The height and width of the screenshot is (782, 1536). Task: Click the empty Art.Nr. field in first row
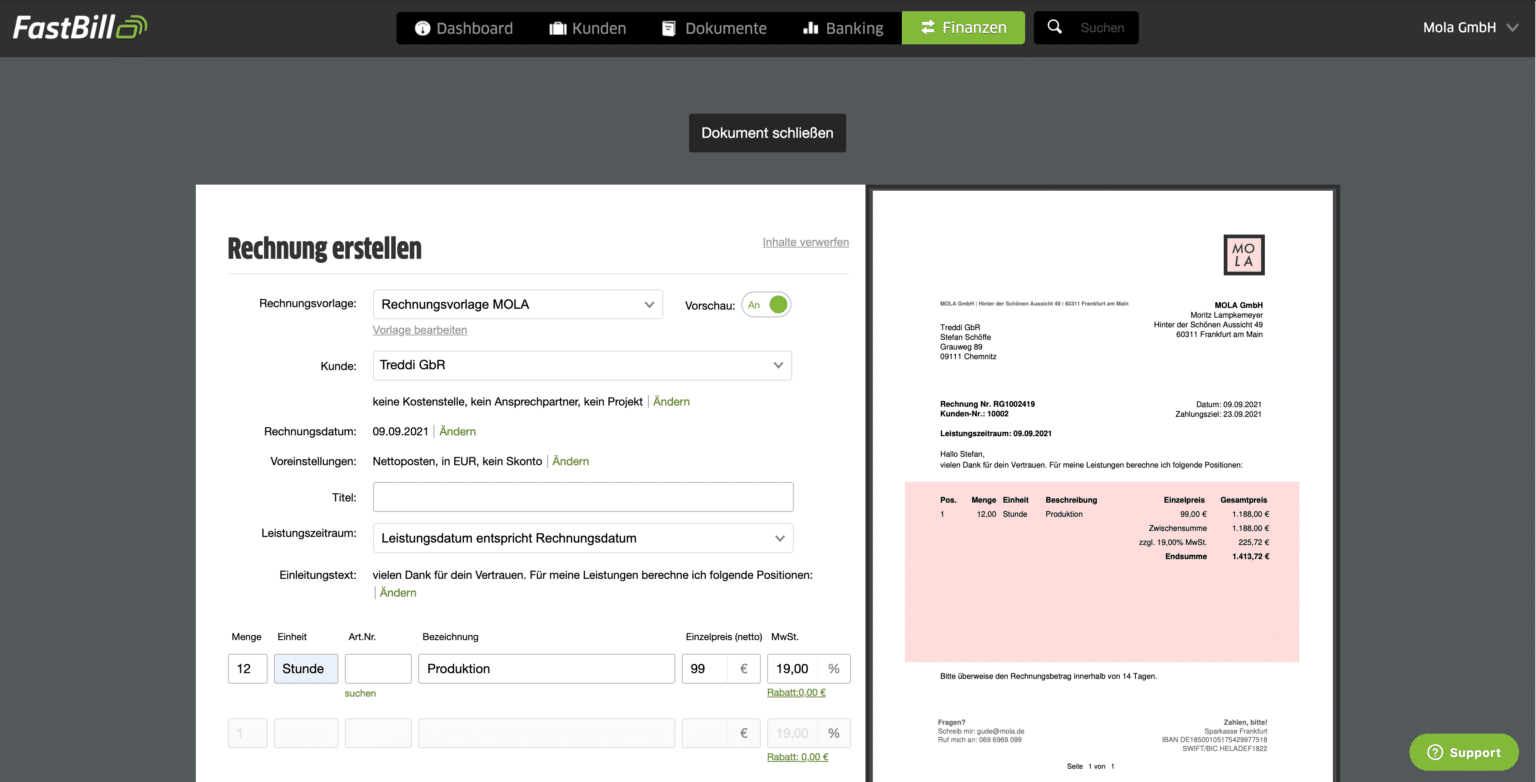coord(378,669)
